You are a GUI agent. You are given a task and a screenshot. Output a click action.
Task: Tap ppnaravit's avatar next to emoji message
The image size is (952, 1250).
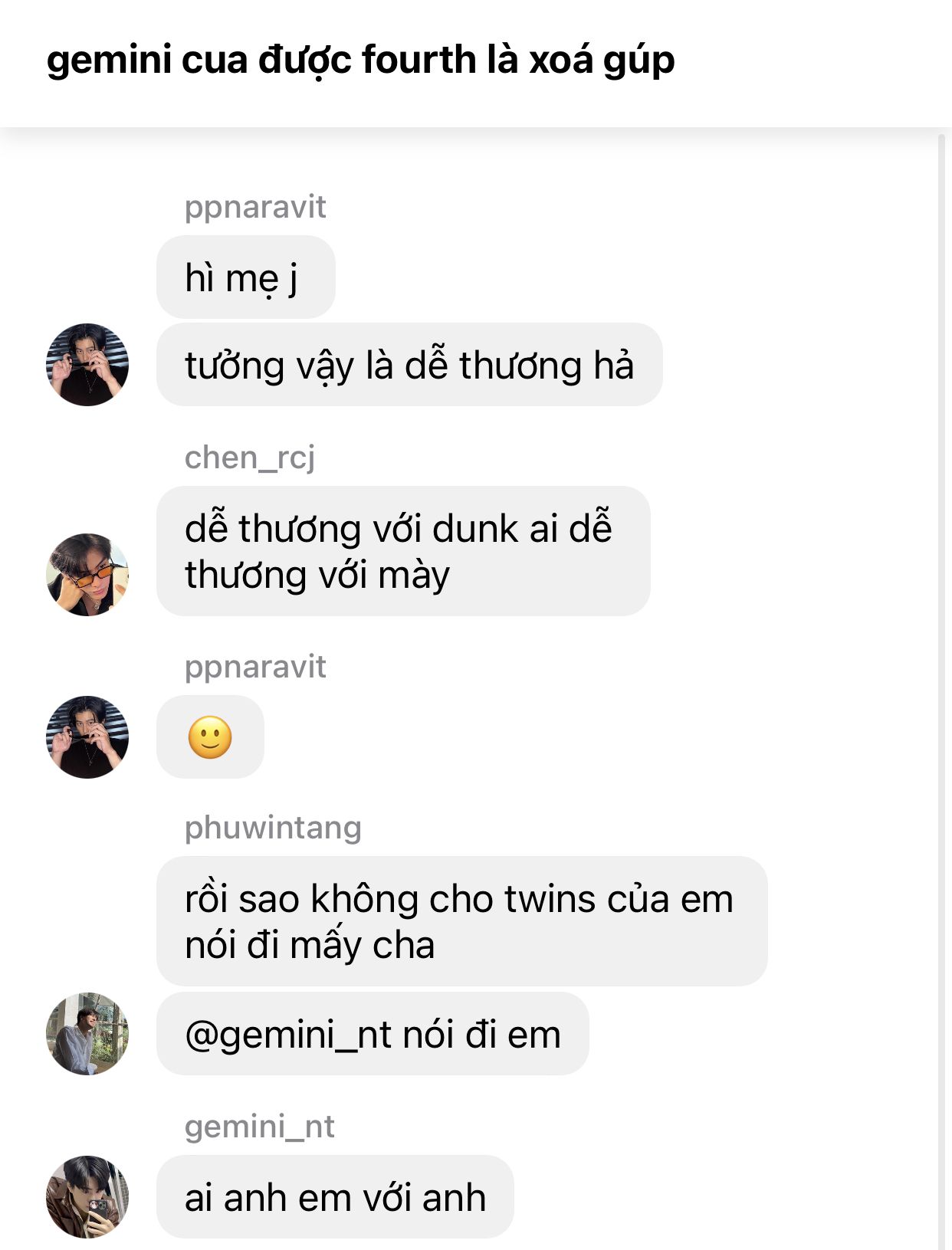coord(87,737)
